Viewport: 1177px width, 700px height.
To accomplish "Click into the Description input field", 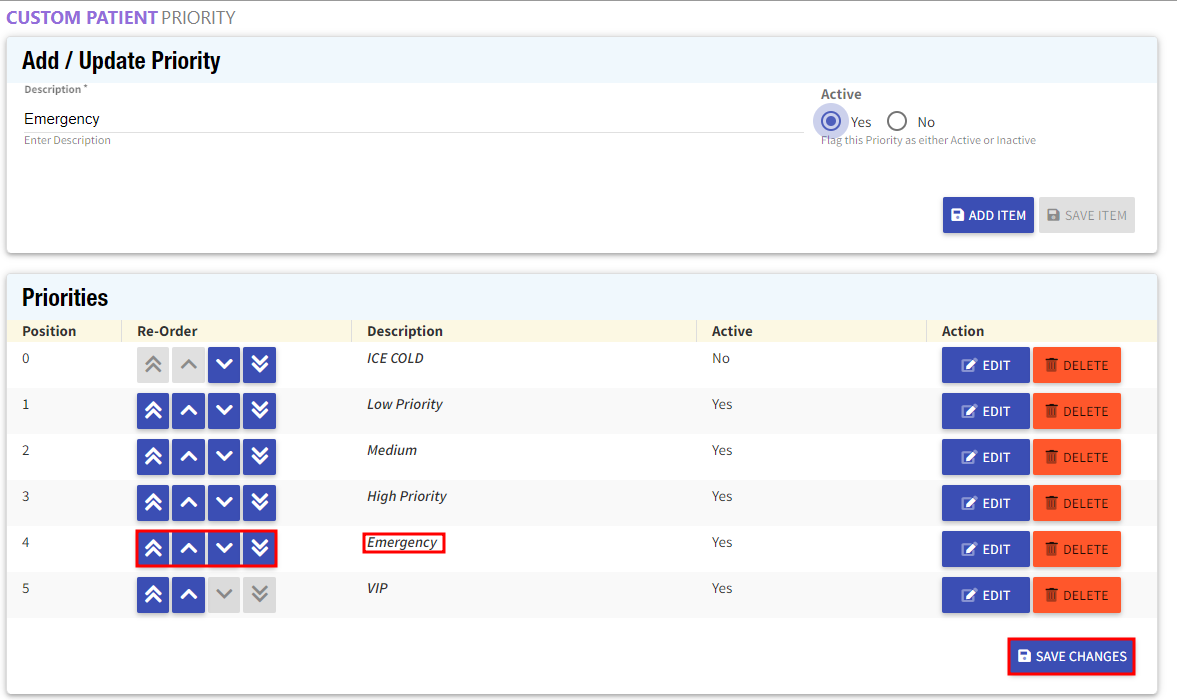I will pyautogui.click(x=412, y=119).
